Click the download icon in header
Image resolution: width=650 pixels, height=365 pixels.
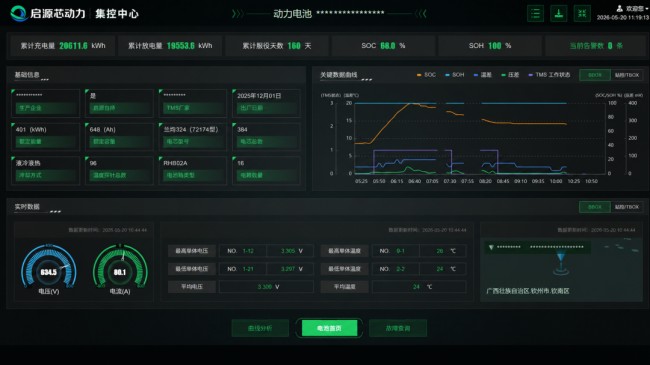pyautogui.click(x=558, y=13)
